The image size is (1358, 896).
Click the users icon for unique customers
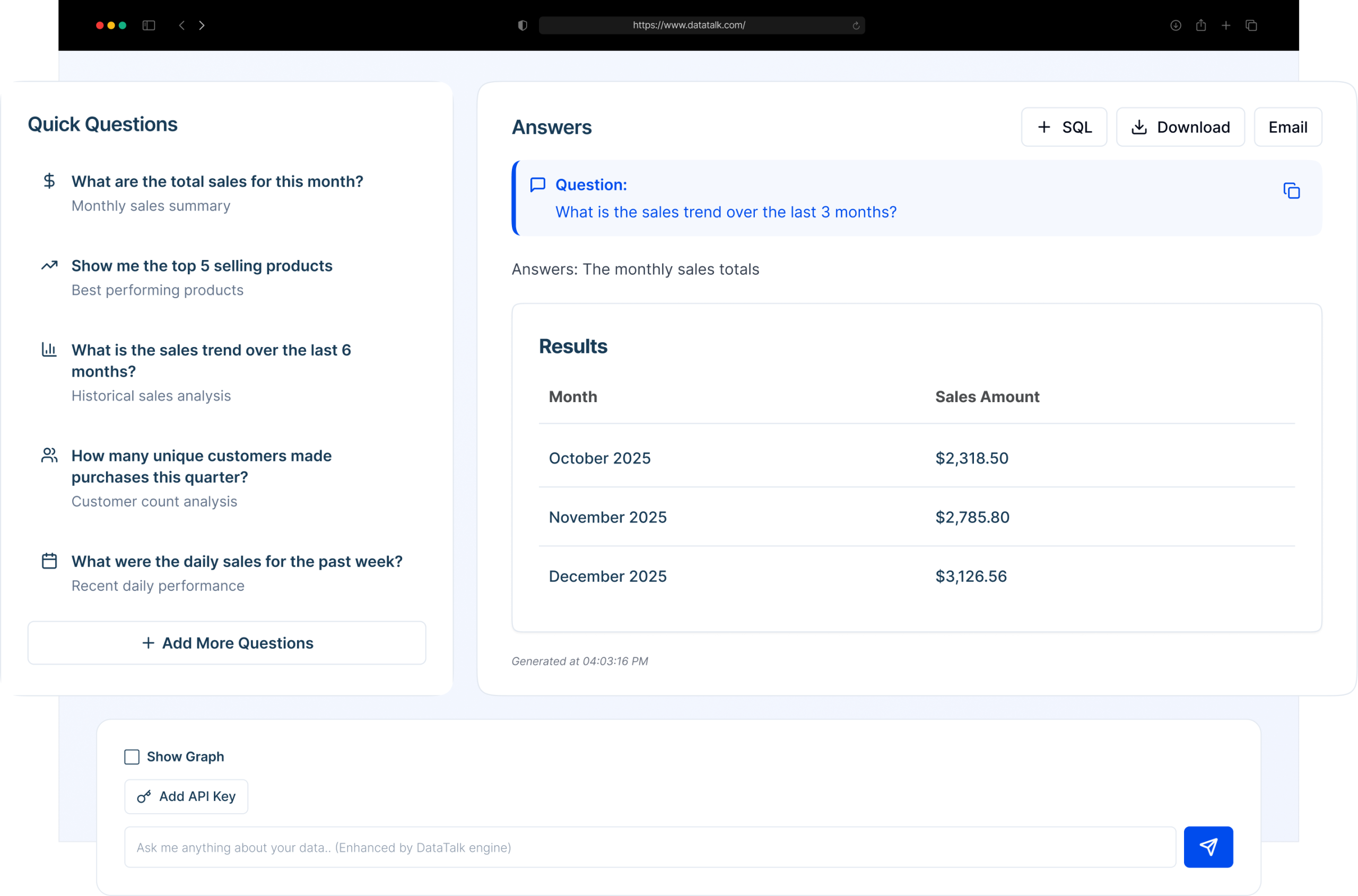[49, 455]
